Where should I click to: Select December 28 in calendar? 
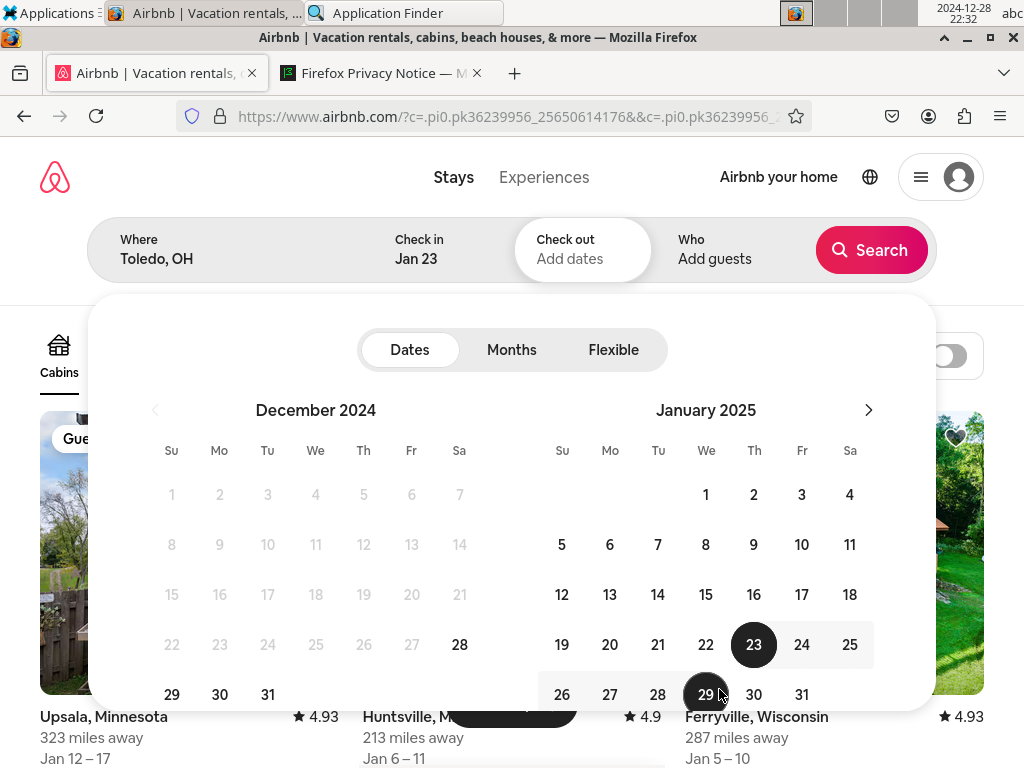click(x=460, y=645)
